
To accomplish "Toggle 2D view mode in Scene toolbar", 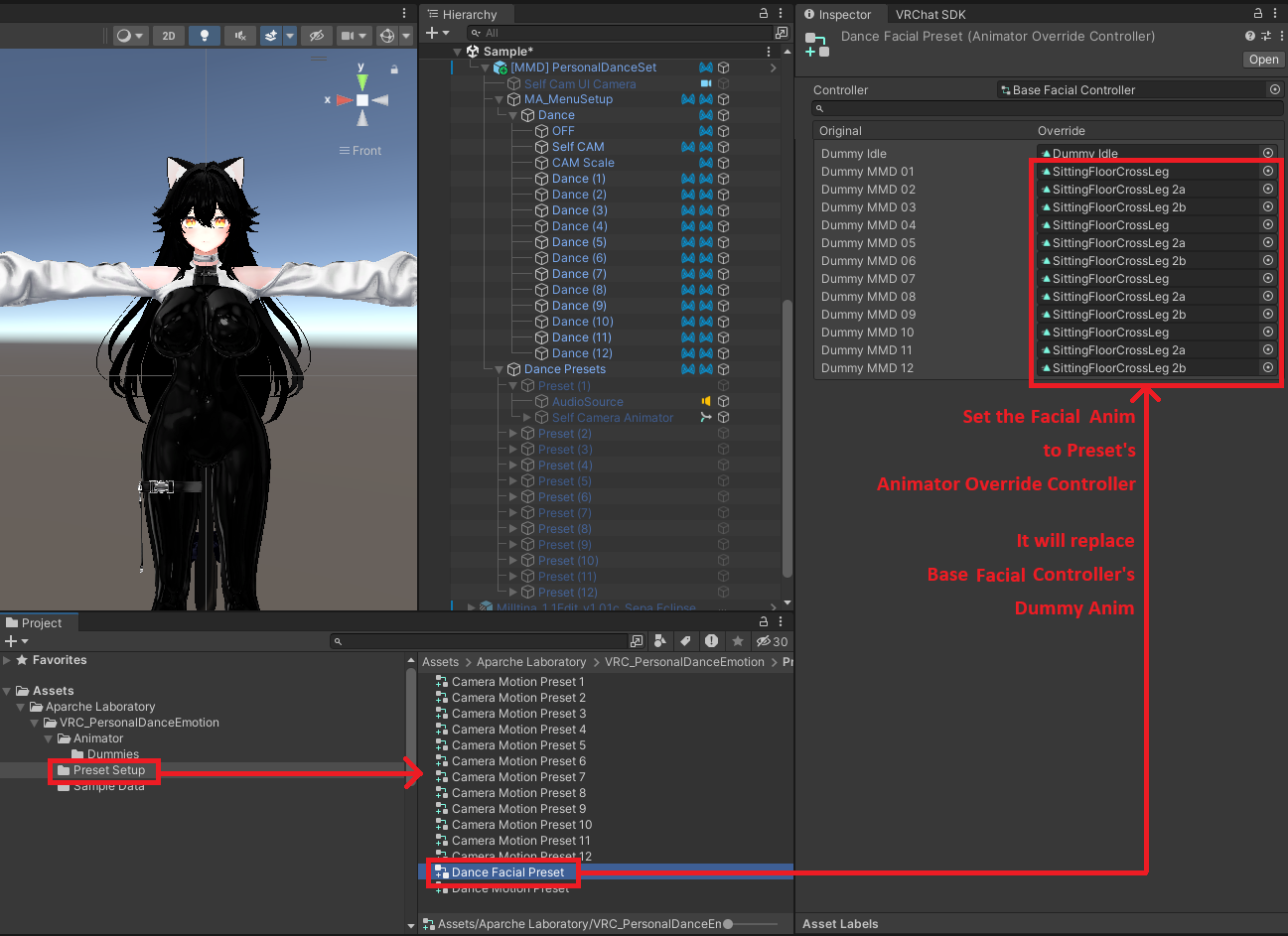I will point(168,36).
